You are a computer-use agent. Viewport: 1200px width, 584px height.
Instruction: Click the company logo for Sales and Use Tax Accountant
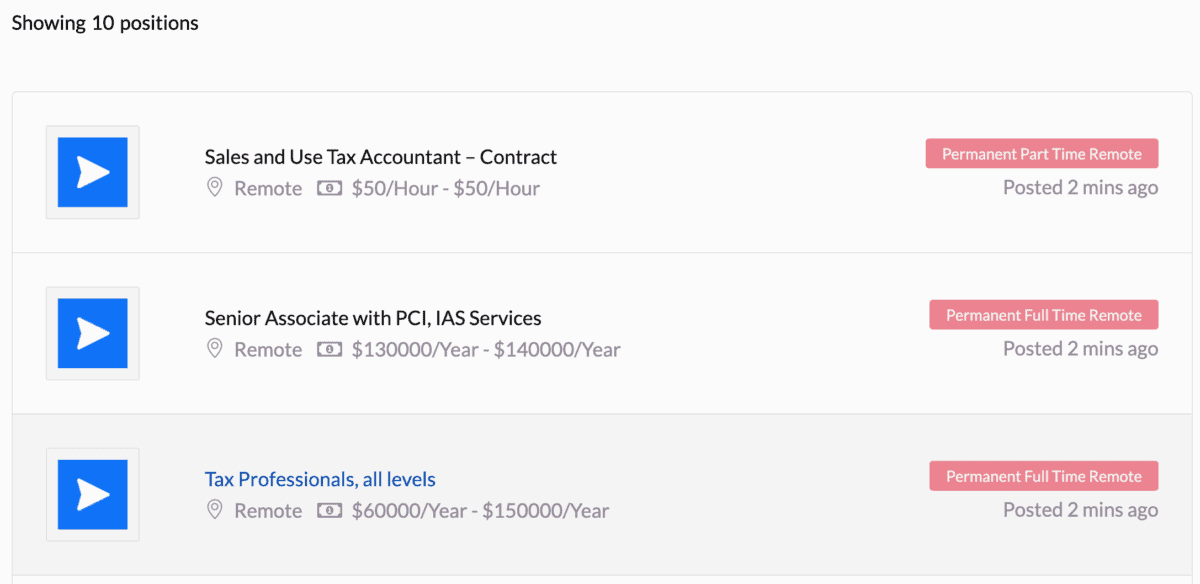[x=92, y=172]
